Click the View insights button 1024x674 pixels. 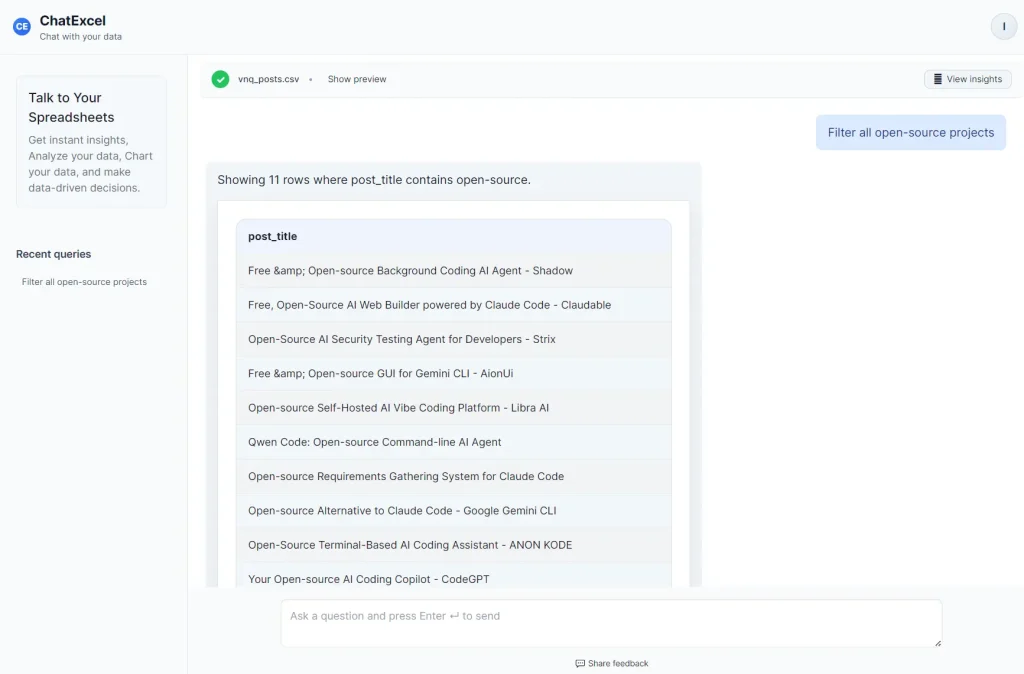point(968,79)
